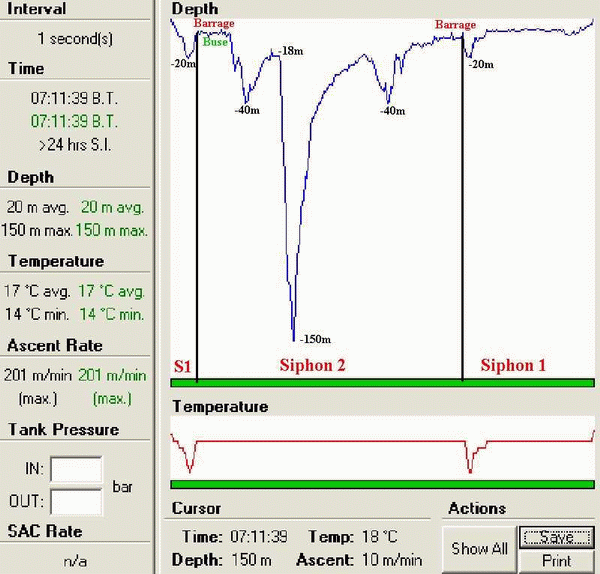Click the Show All button
600x574 pixels.
480,548
